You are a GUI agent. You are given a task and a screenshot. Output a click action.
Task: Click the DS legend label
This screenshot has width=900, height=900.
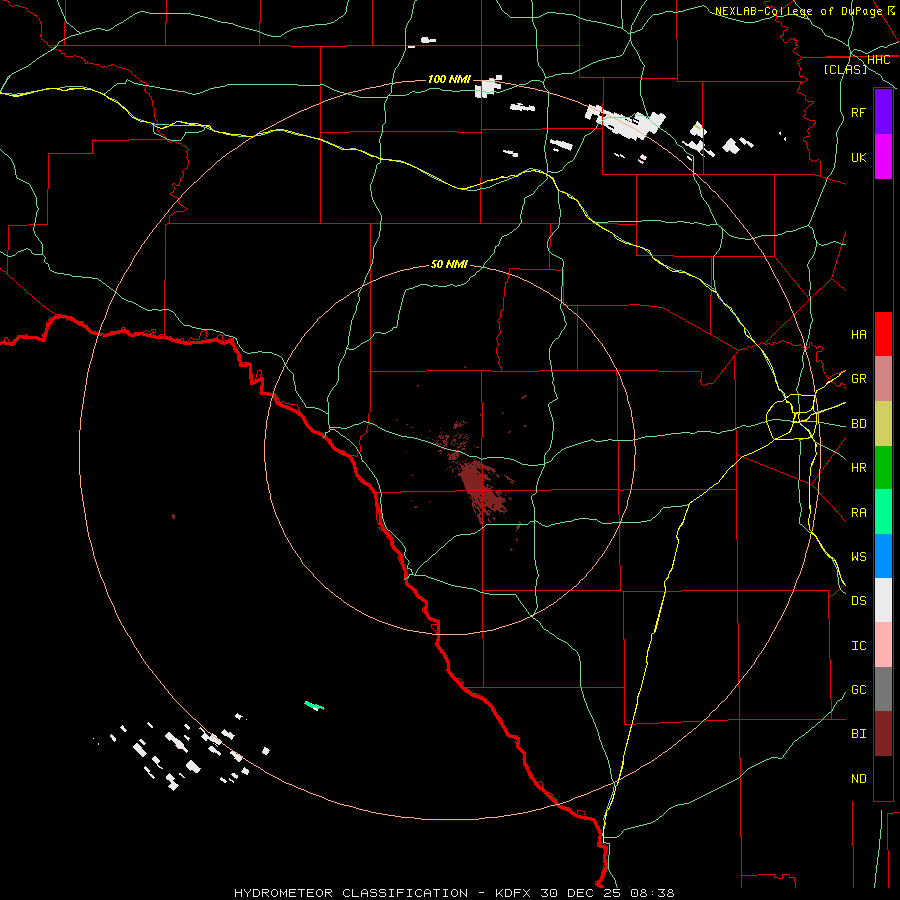click(x=858, y=601)
